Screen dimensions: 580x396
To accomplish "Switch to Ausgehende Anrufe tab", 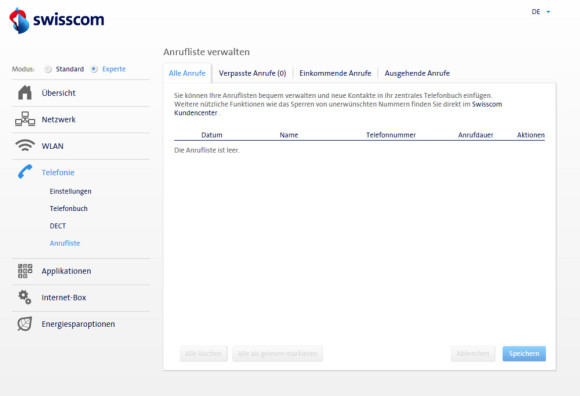I will 417,73.
